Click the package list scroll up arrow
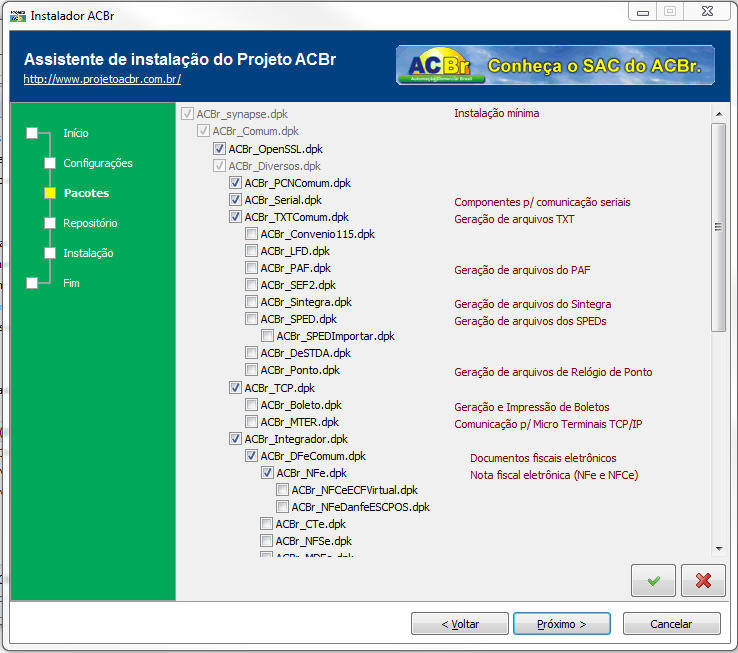Screen dimensions: 738x653 (x=719, y=114)
